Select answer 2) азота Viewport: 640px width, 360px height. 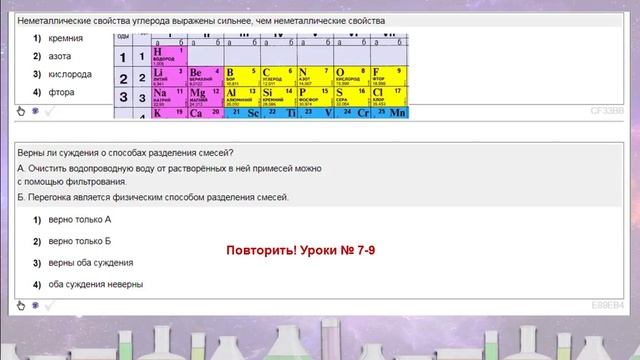(x=52, y=56)
